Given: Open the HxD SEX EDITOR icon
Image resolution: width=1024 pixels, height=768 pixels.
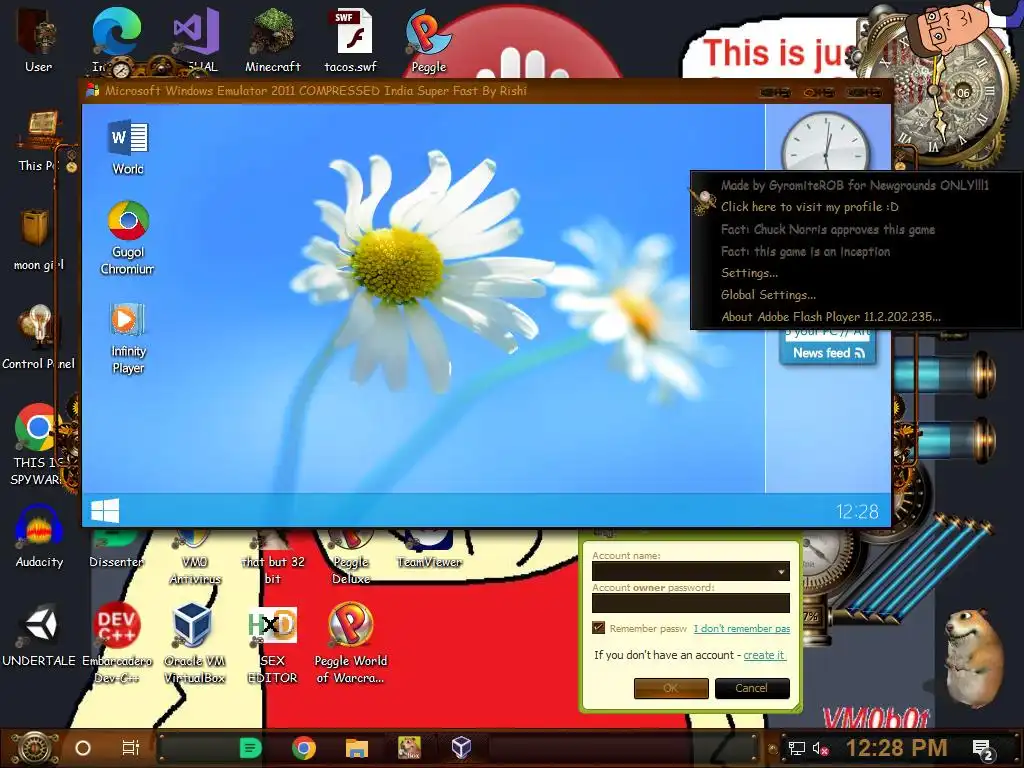Looking at the screenshot, I should 272,643.
